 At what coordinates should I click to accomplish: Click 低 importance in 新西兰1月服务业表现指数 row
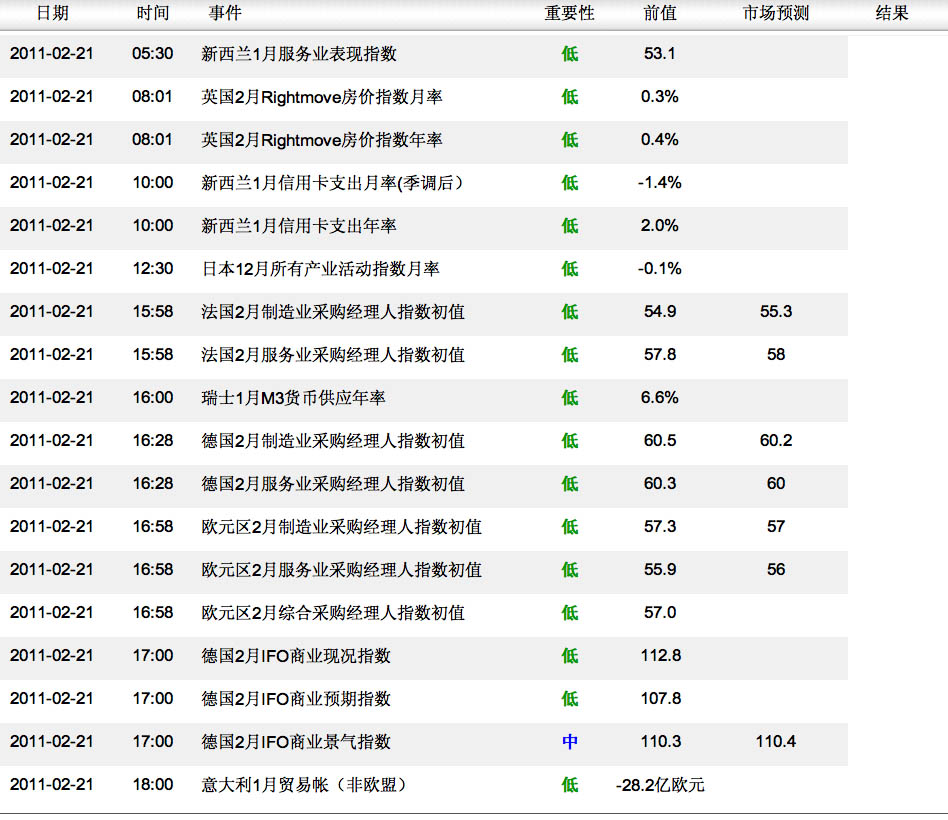pyautogui.click(x=570, y=54)
